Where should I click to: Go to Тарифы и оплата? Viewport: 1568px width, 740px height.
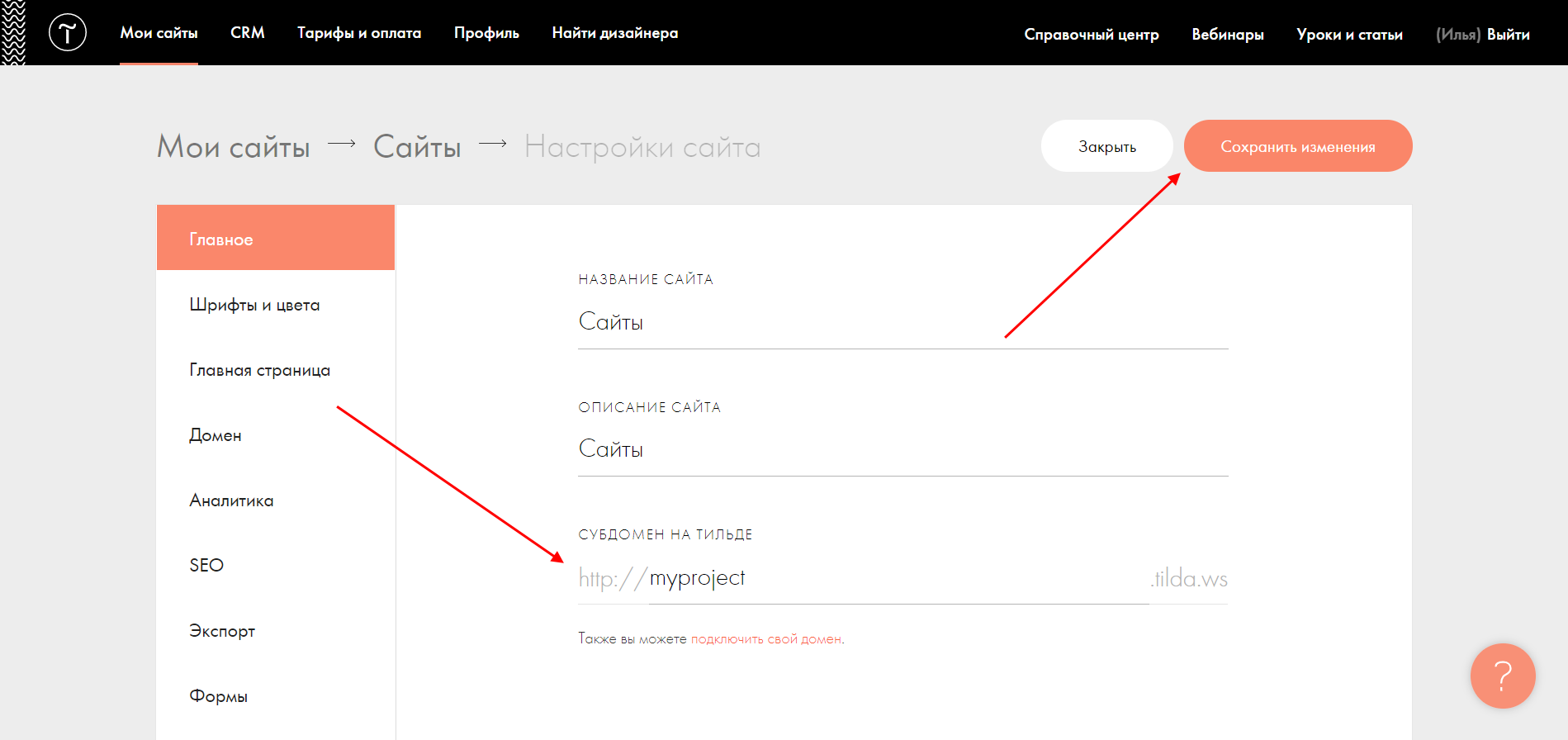(358, 33)
